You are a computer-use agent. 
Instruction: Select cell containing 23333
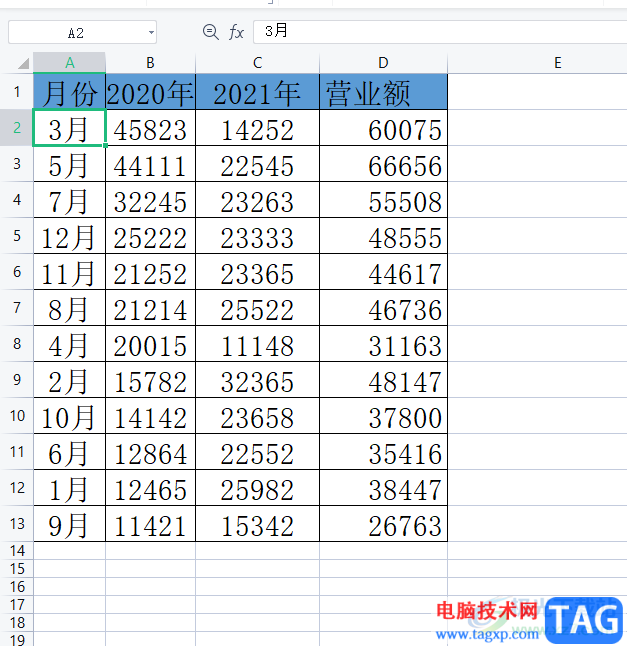(257, 236)
